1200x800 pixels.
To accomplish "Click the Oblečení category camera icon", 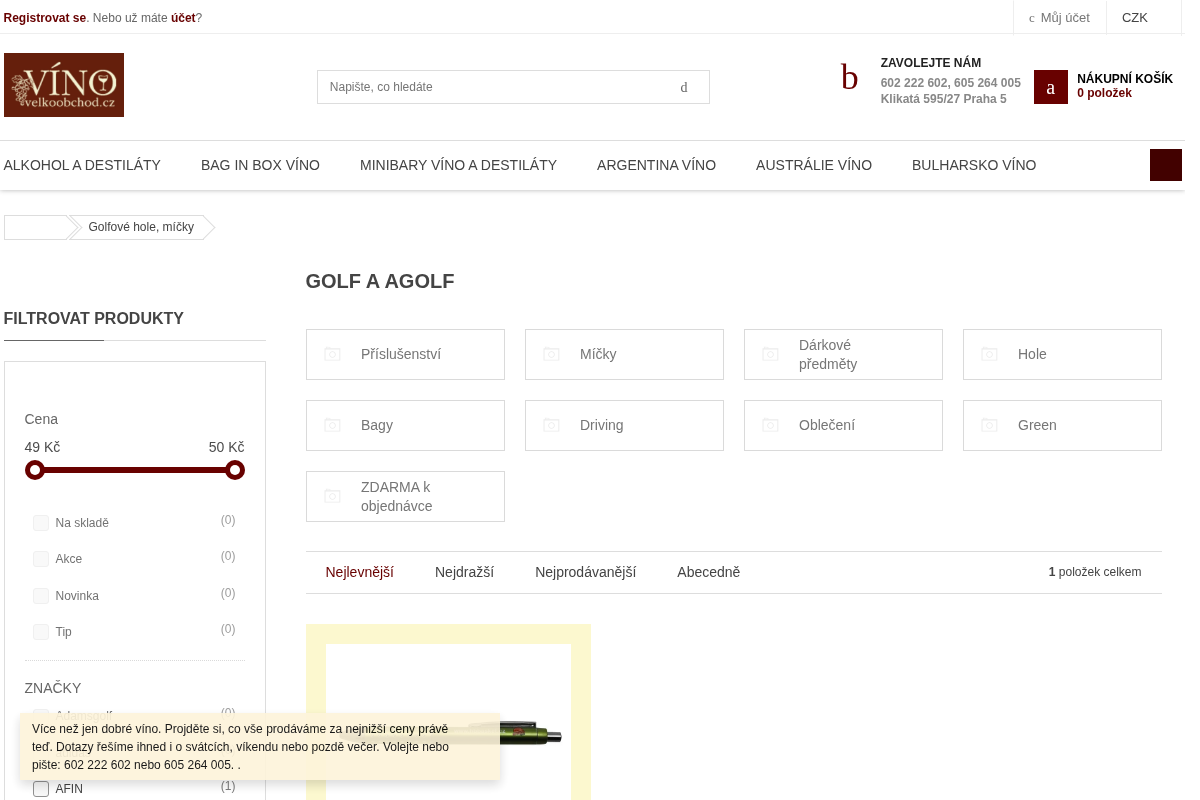I will point(771,425).
